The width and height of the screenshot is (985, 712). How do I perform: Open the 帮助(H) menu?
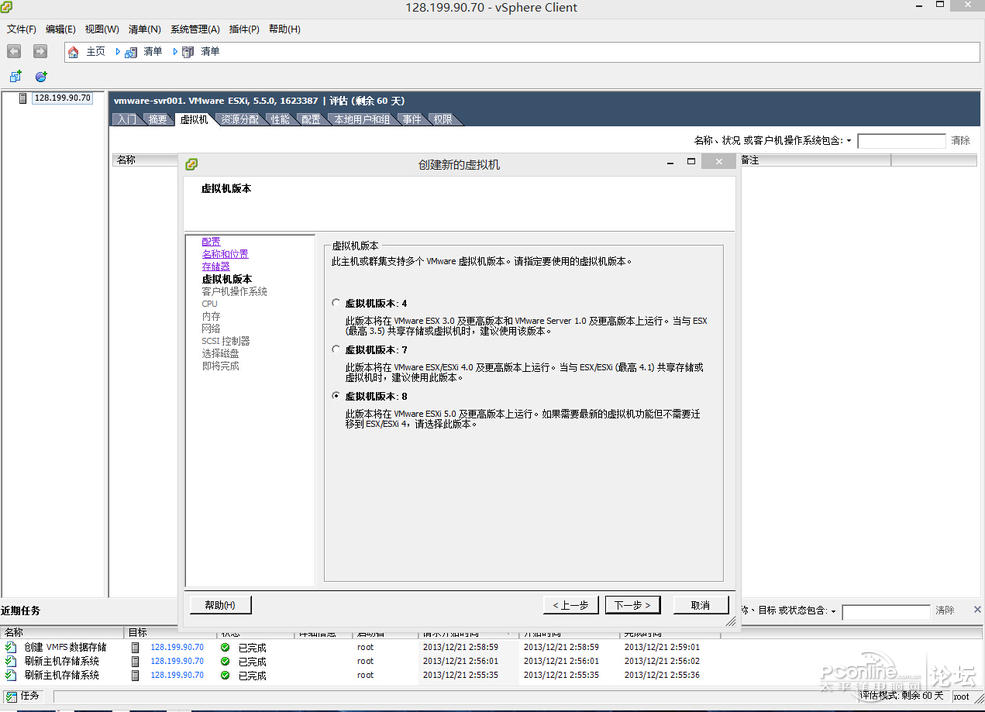pyautogui.click(x=285, y=29)
